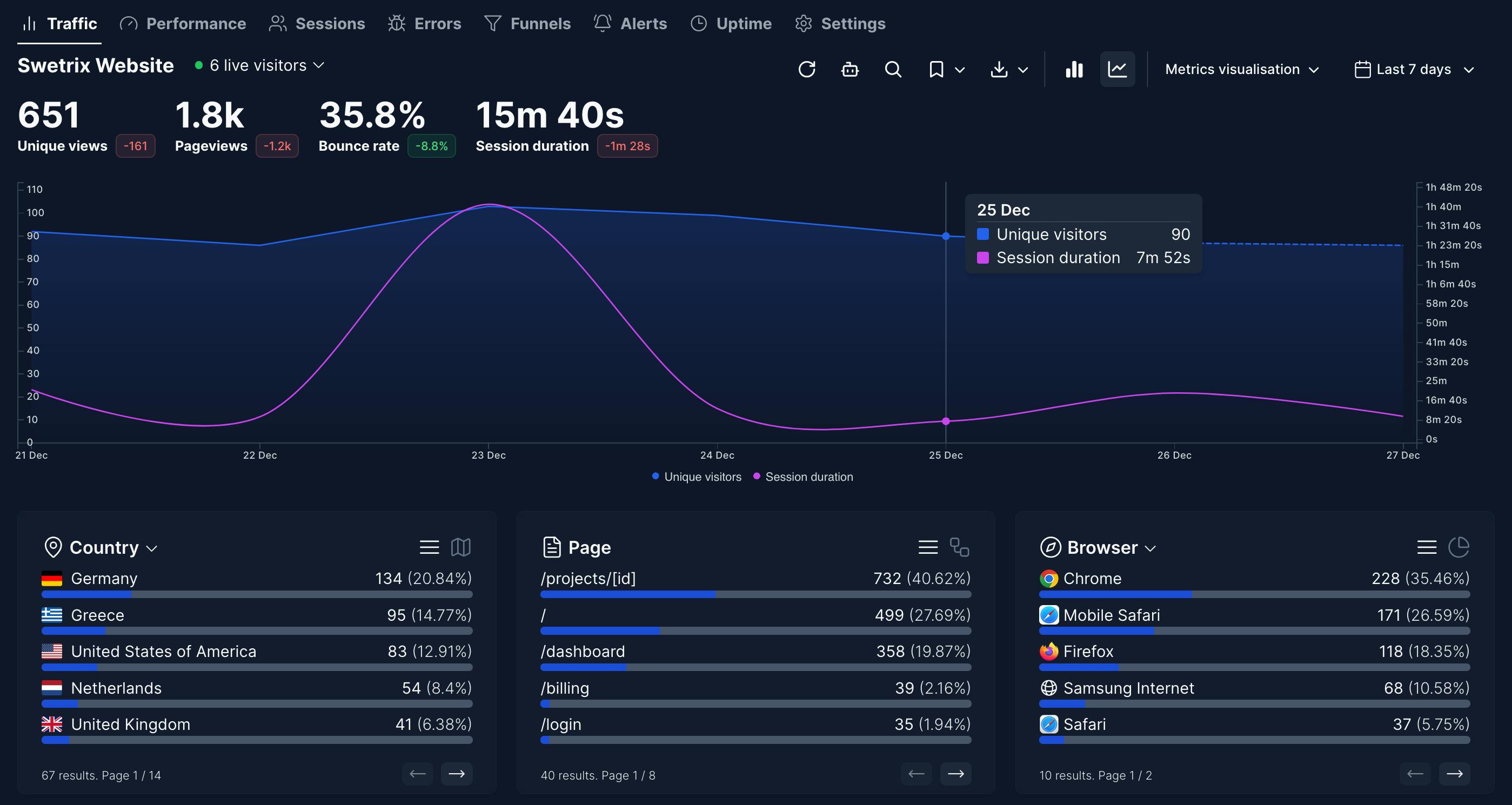The height and width of the screenshot is (805, 1512).
Task: Switch to the Performance tab
Action: pyautogui.click(x=183, y=23)
